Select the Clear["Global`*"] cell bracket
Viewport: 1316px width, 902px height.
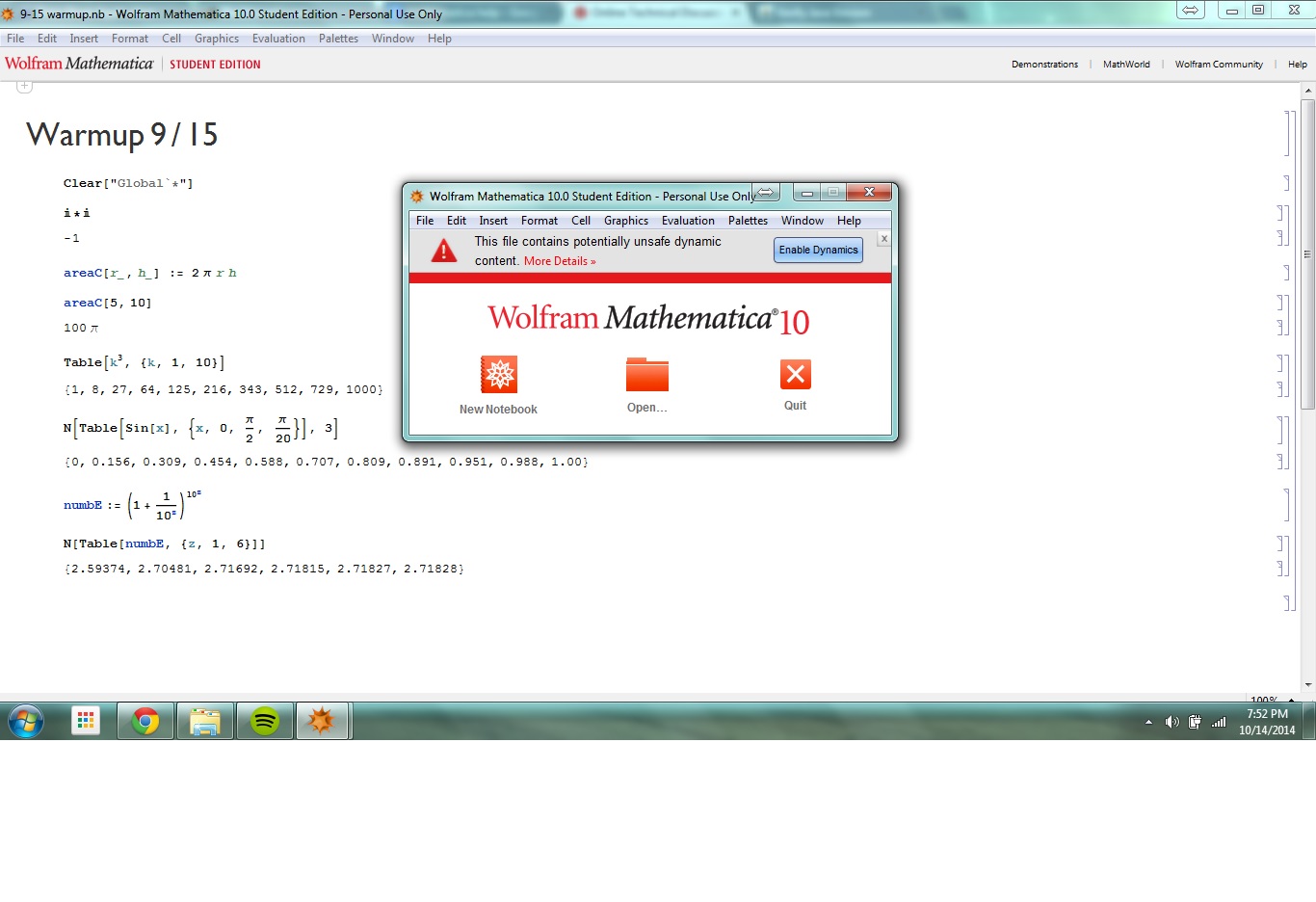click(x=1287, y=183)
